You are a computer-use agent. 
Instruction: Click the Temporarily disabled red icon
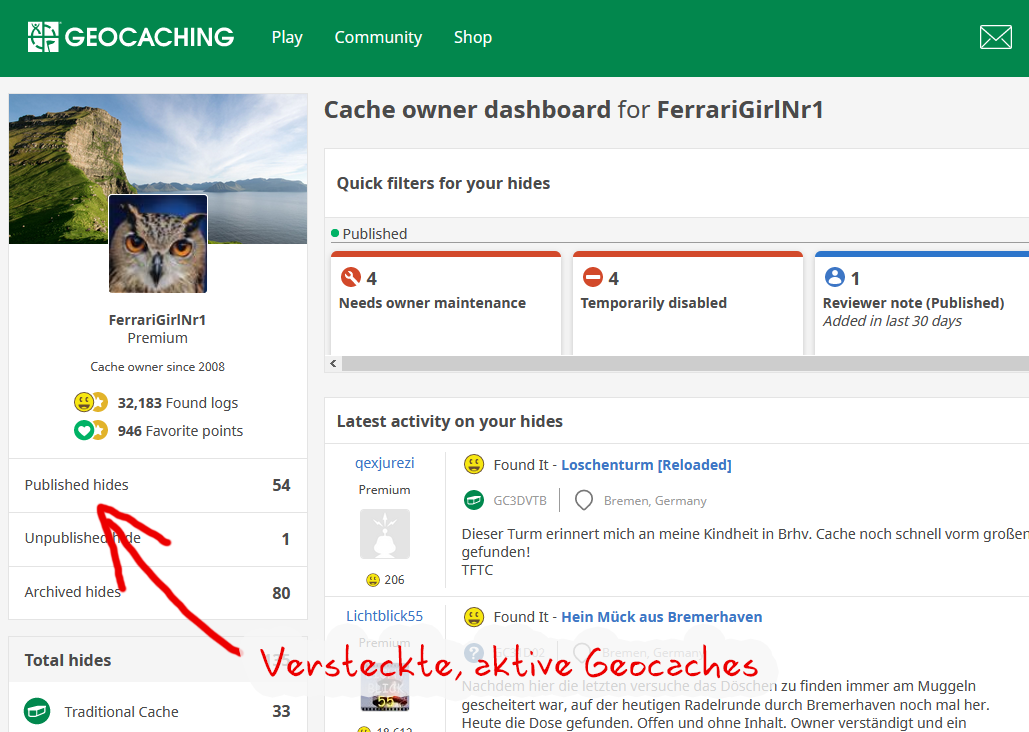coord(593,277)
